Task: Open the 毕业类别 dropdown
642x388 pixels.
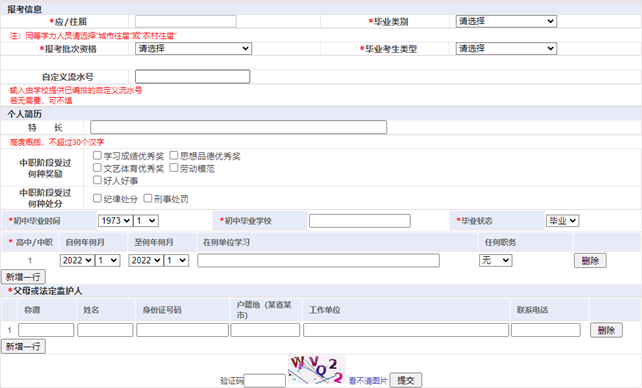Action: 506,21
